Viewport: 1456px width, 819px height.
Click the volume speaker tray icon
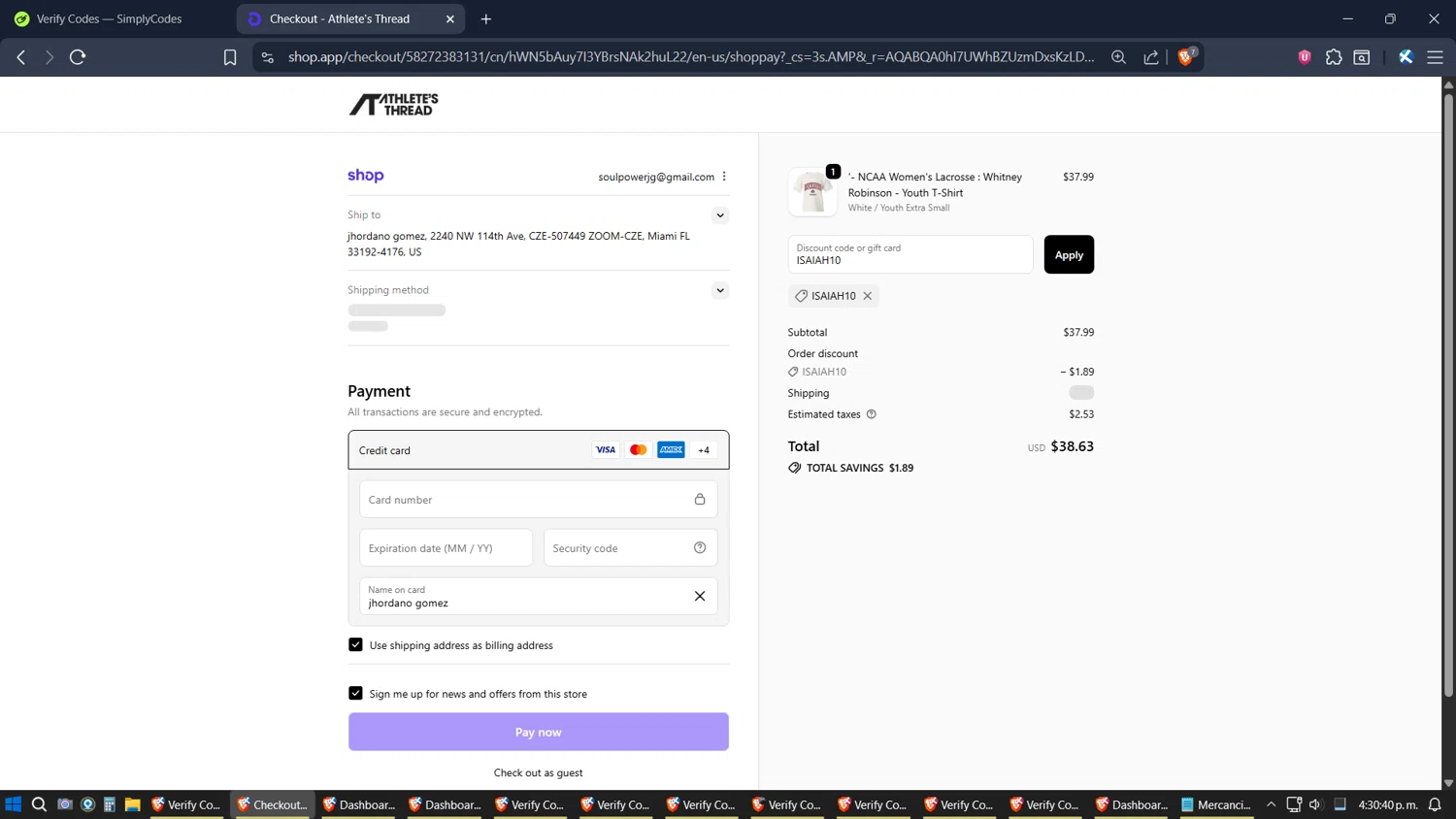point(1315,804)
